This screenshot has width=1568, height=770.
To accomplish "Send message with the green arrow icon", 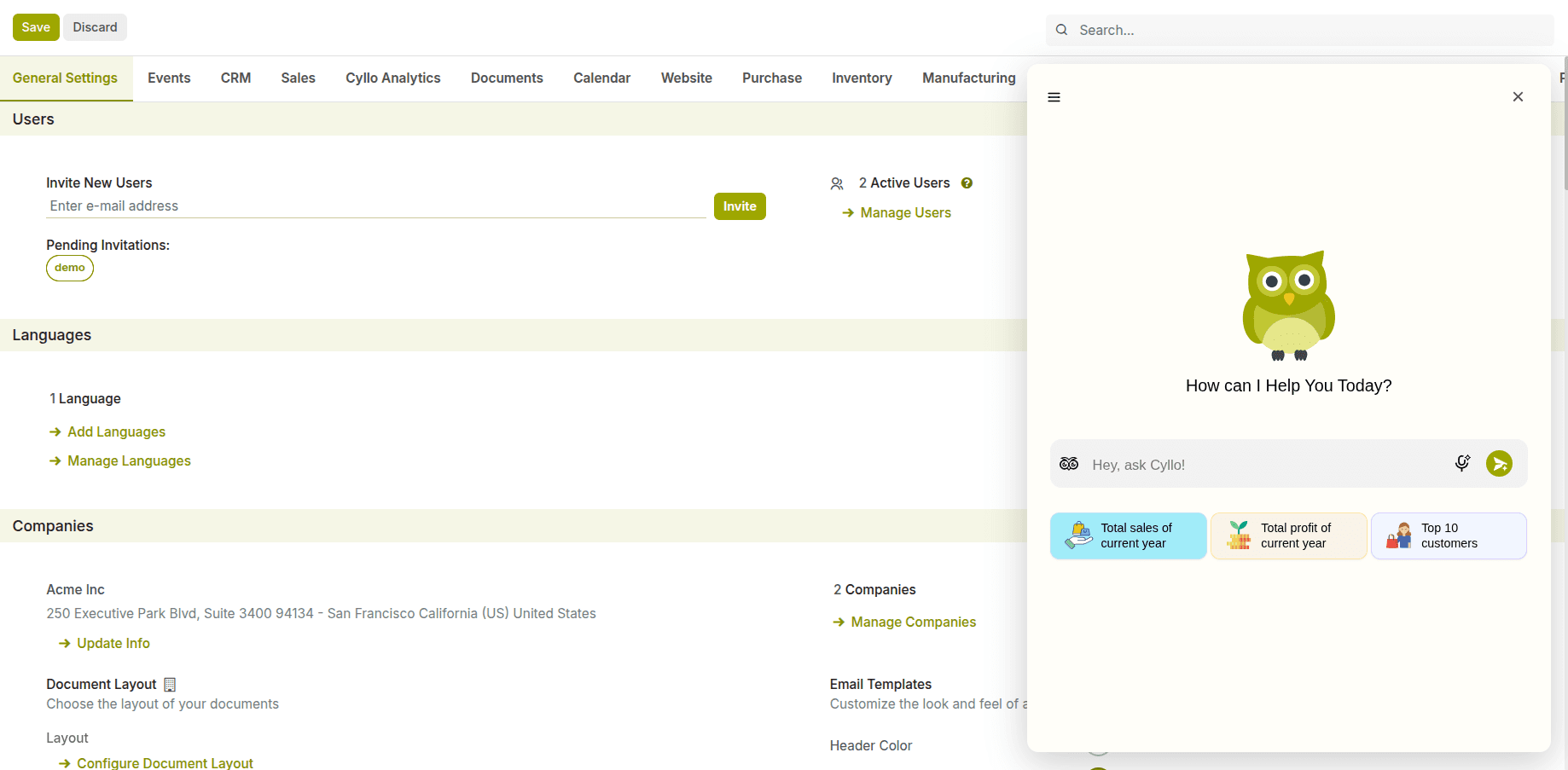I will [x=1499, y=464].
